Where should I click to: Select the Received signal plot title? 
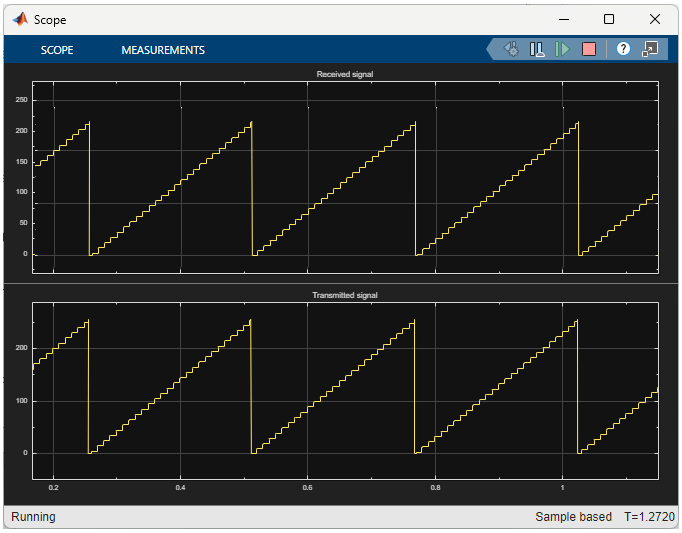click(345, 74)
